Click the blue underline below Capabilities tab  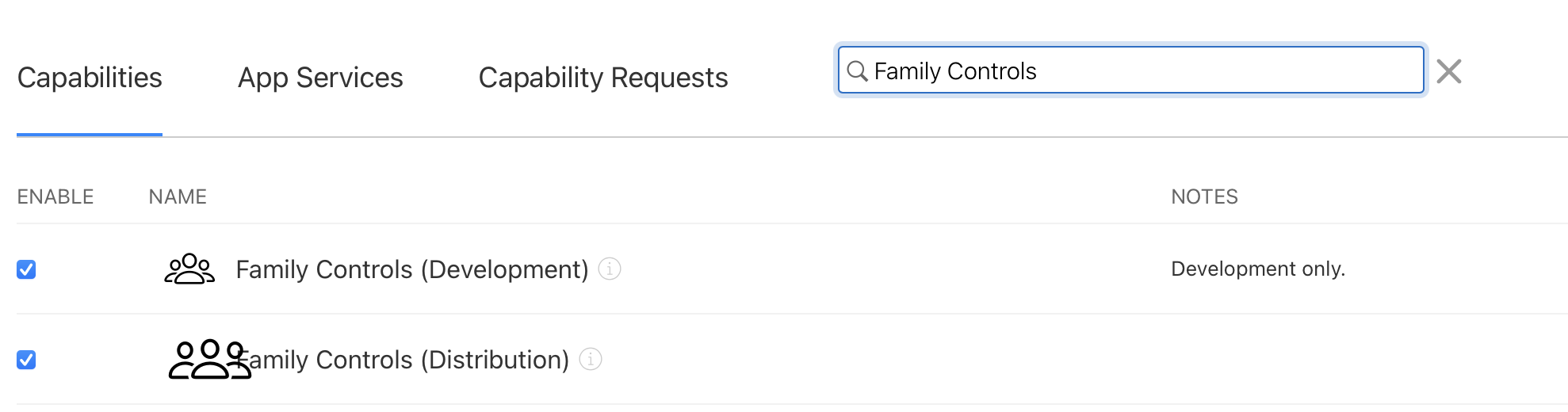coord(90,135)
